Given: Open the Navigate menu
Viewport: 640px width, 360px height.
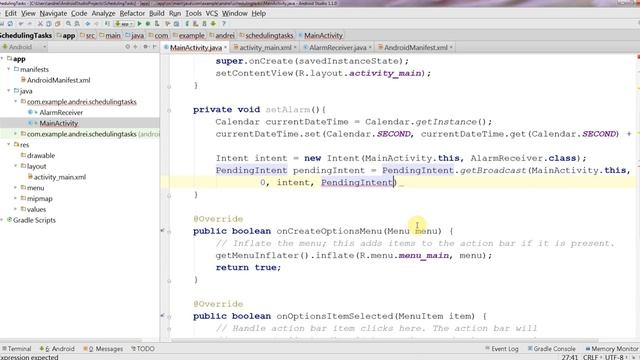Looking at the screenshot, I should click(53, 13).
